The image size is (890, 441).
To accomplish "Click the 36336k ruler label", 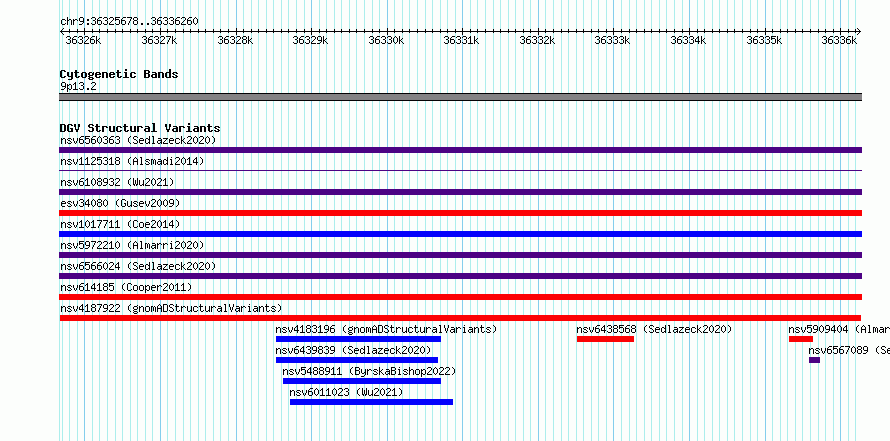I will (839, 40).
